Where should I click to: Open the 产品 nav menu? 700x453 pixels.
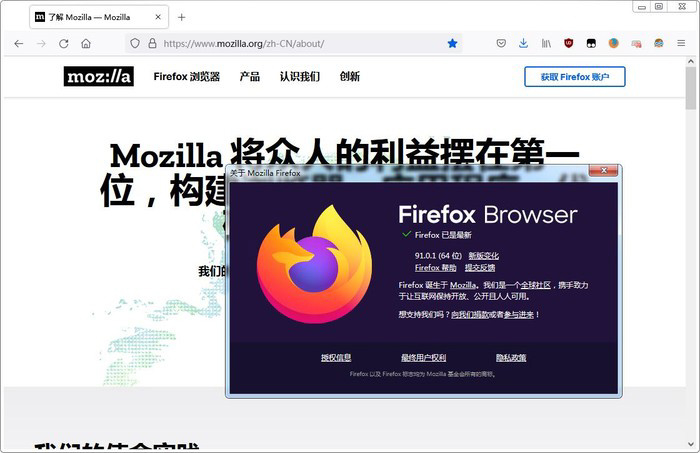250,77
